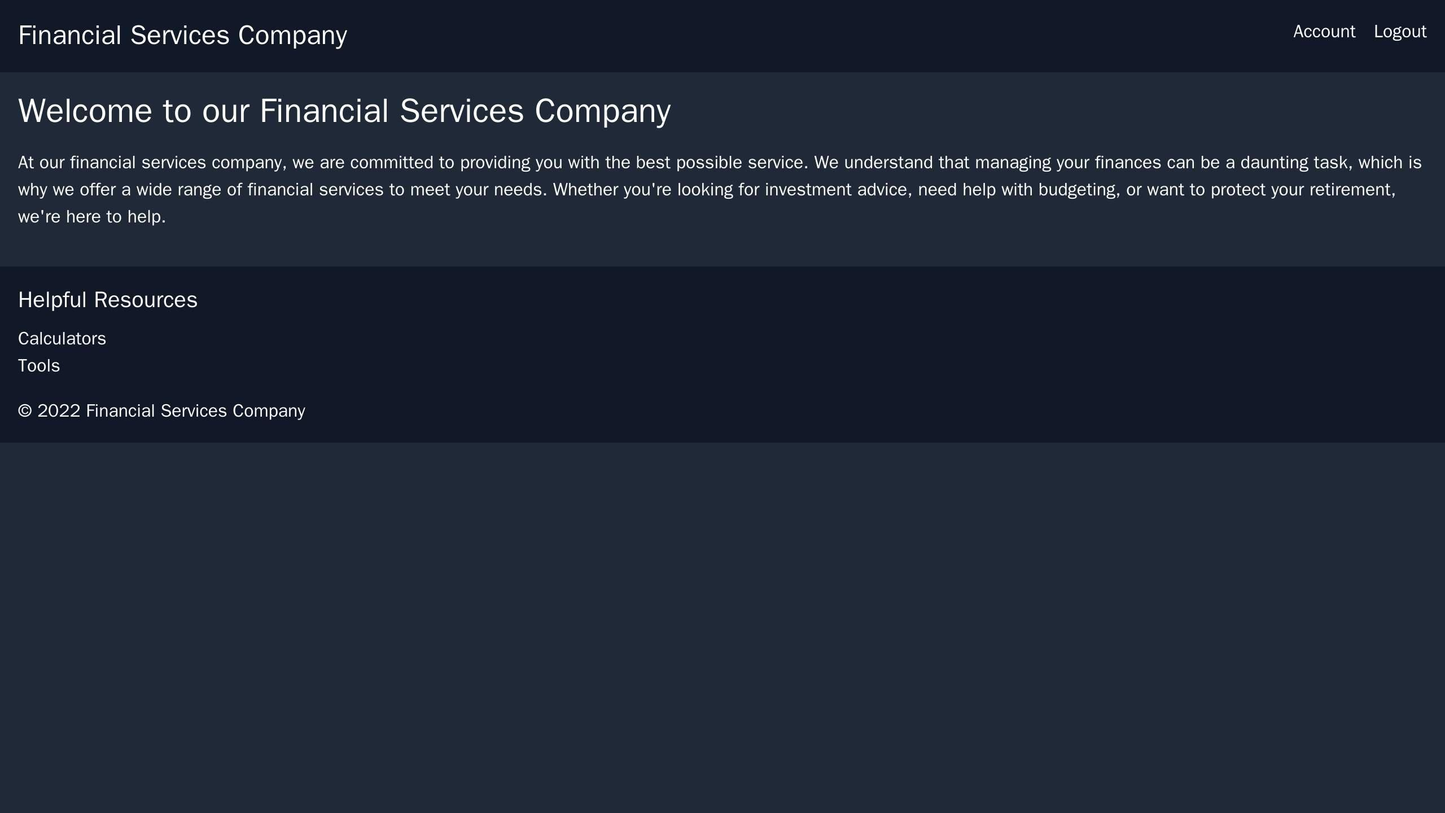Navigate to Tools under Helpful Resources
1445x813 pixels.
click(38, 366)
